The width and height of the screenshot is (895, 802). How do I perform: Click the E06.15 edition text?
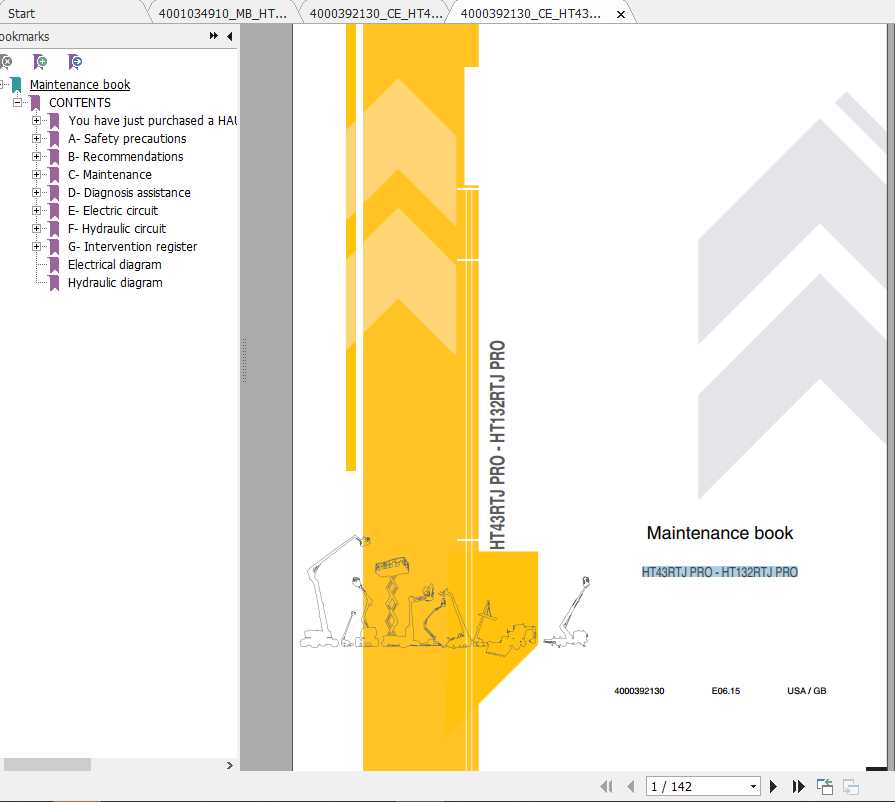click(x=725, y=691)
